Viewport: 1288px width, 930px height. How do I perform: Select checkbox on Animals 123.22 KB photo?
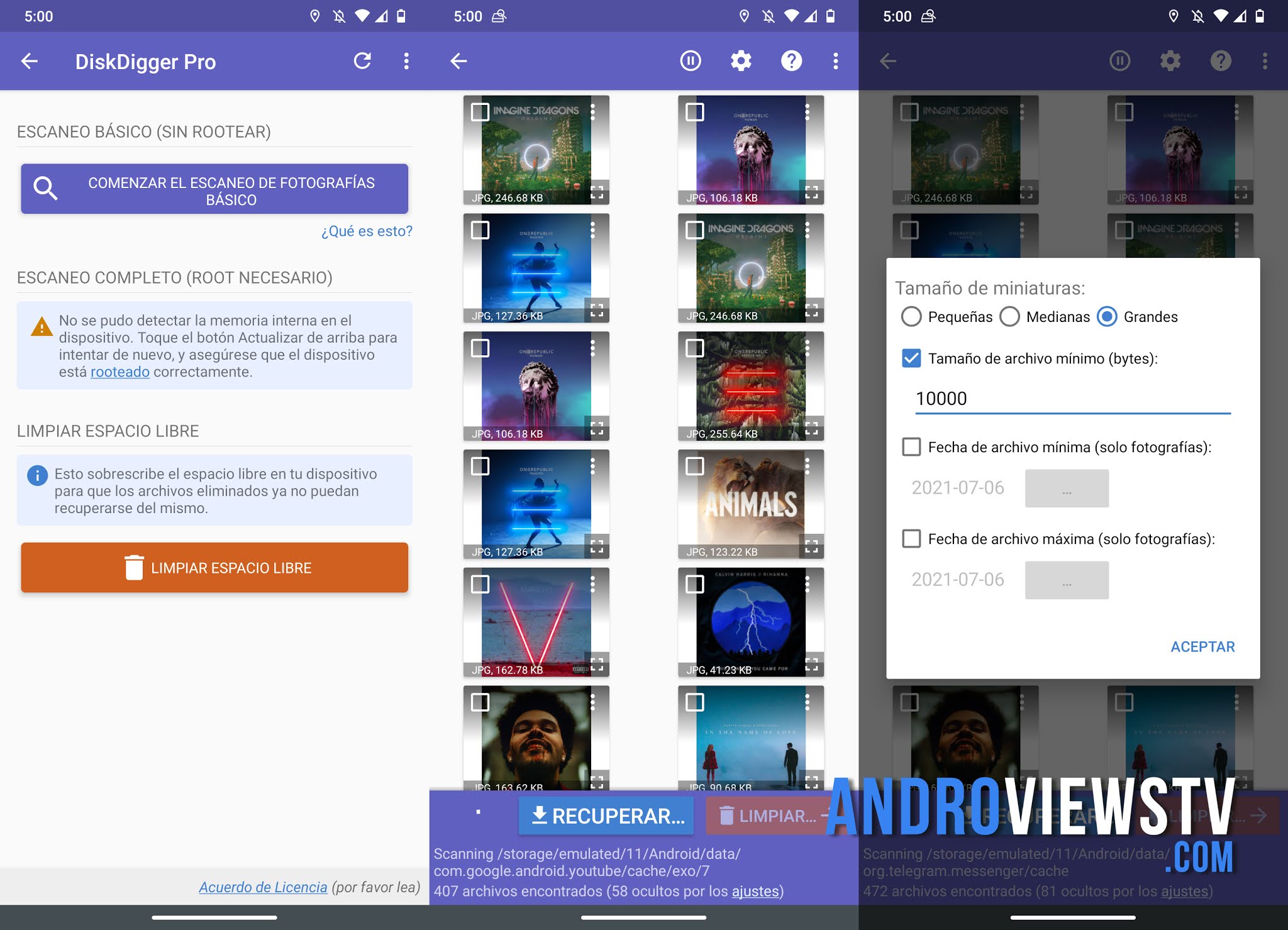[695, 466]
